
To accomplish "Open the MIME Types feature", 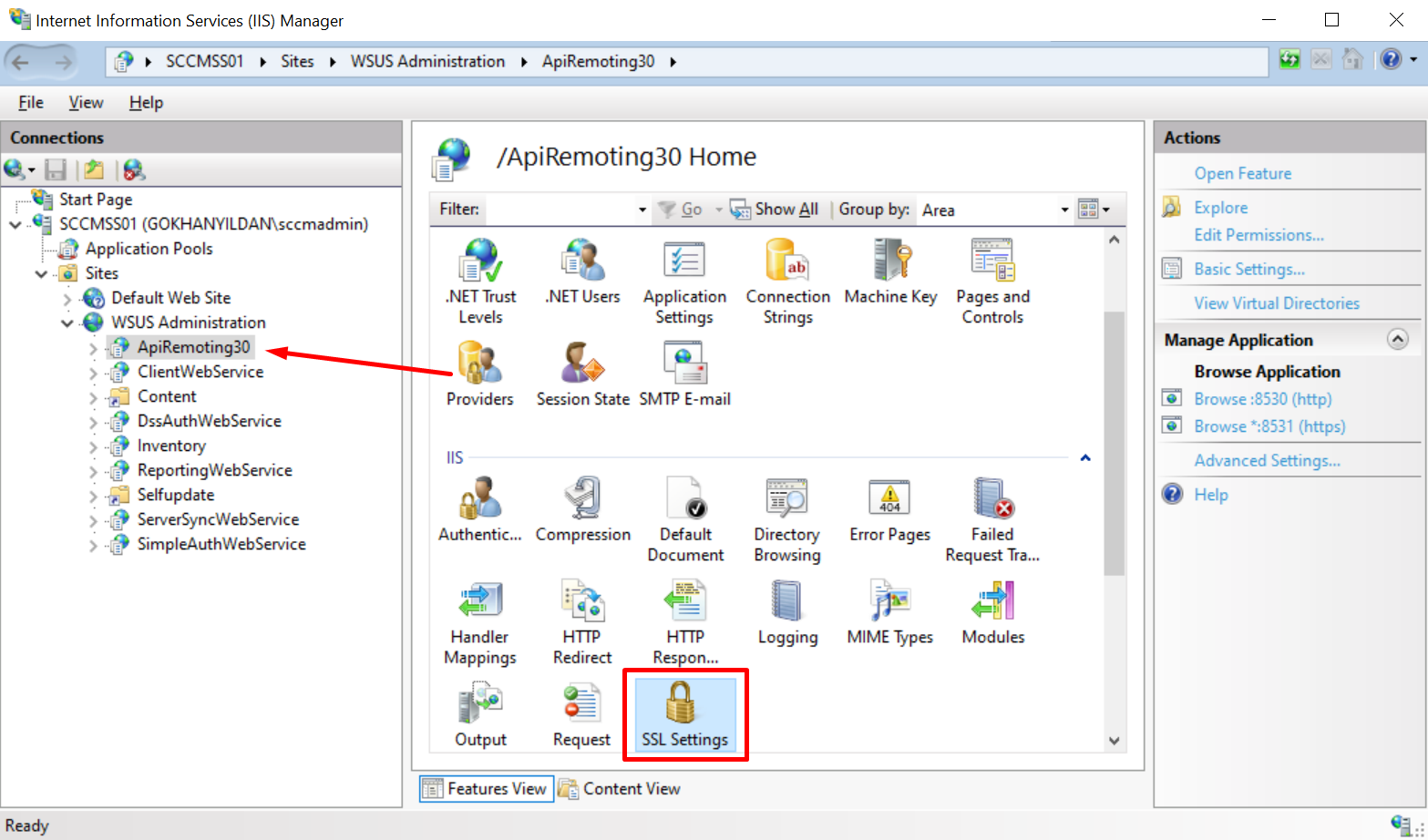I will click(x=890, y=612).
